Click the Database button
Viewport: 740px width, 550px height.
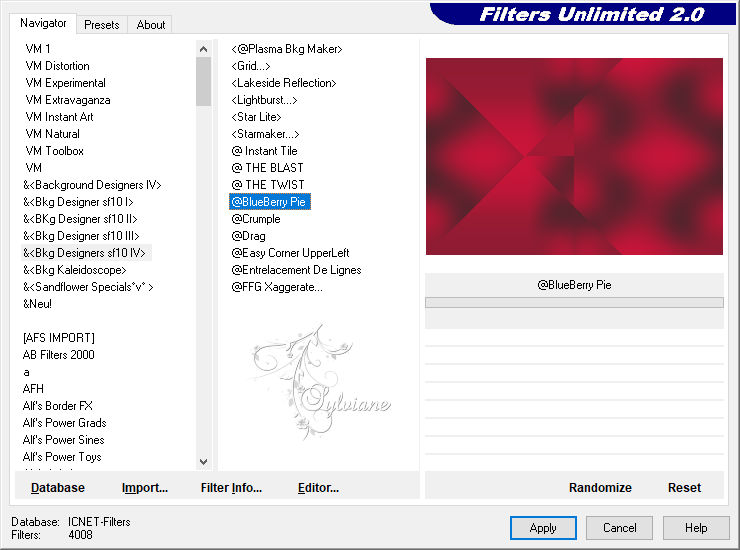(58, 488)
